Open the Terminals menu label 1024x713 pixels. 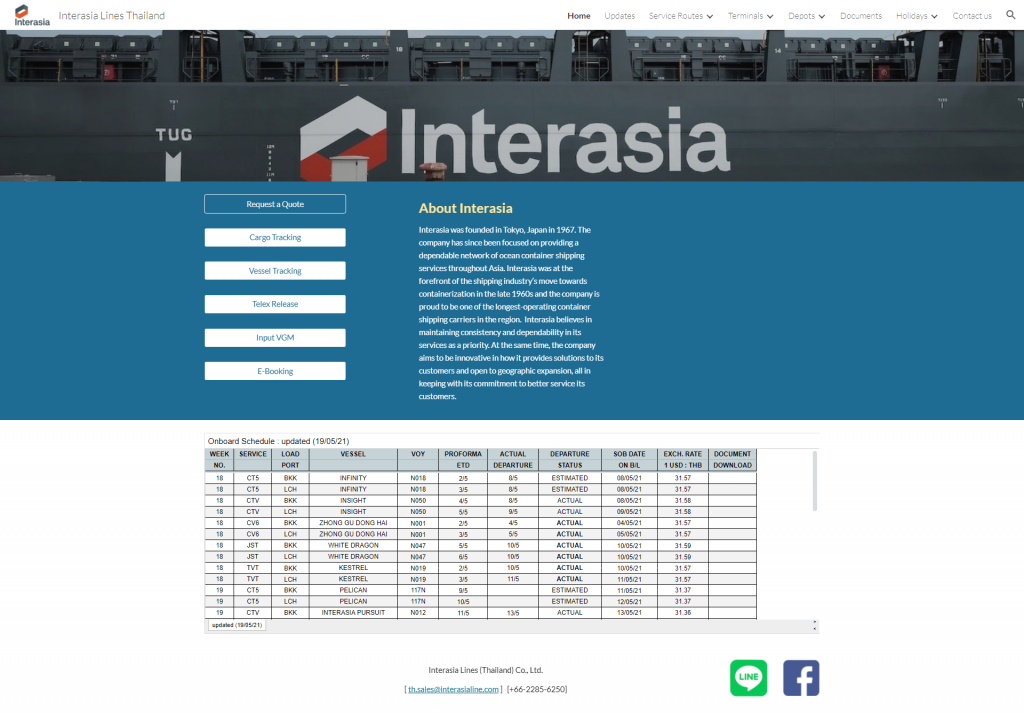click(745, 16)
